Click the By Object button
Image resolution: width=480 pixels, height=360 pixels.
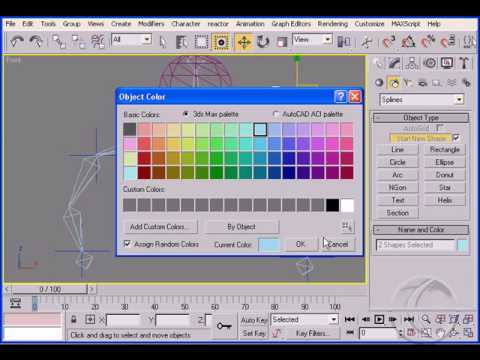click(x=241, y=227)
